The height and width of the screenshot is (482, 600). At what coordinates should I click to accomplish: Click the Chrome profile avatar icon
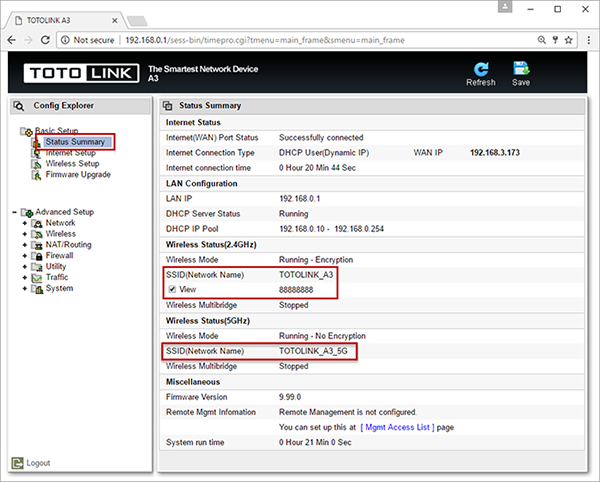coord(505,7)
